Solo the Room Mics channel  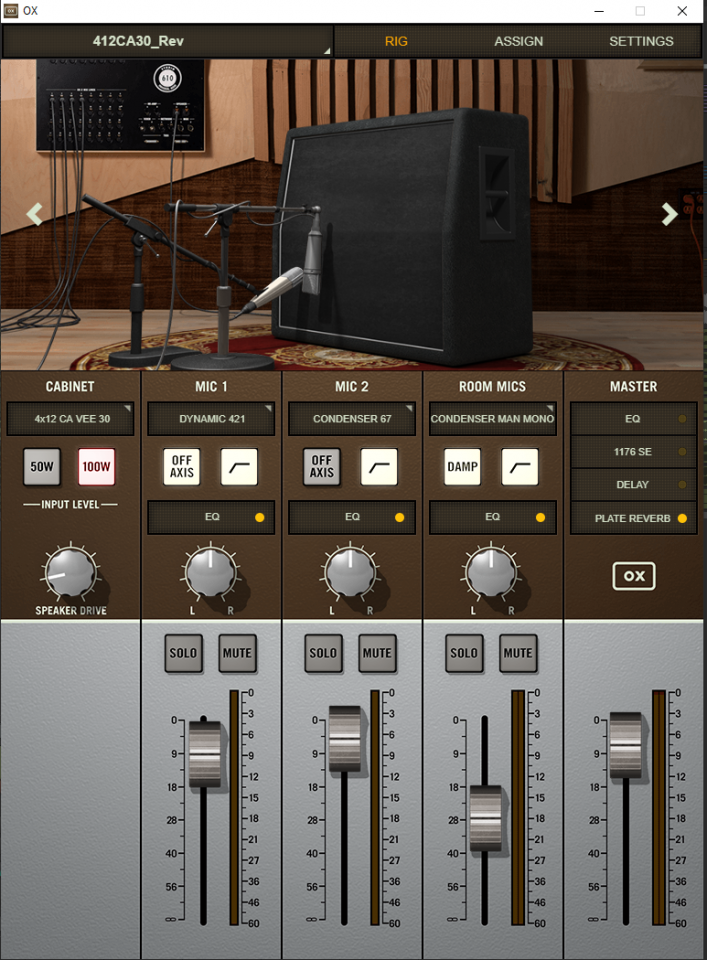464,653
